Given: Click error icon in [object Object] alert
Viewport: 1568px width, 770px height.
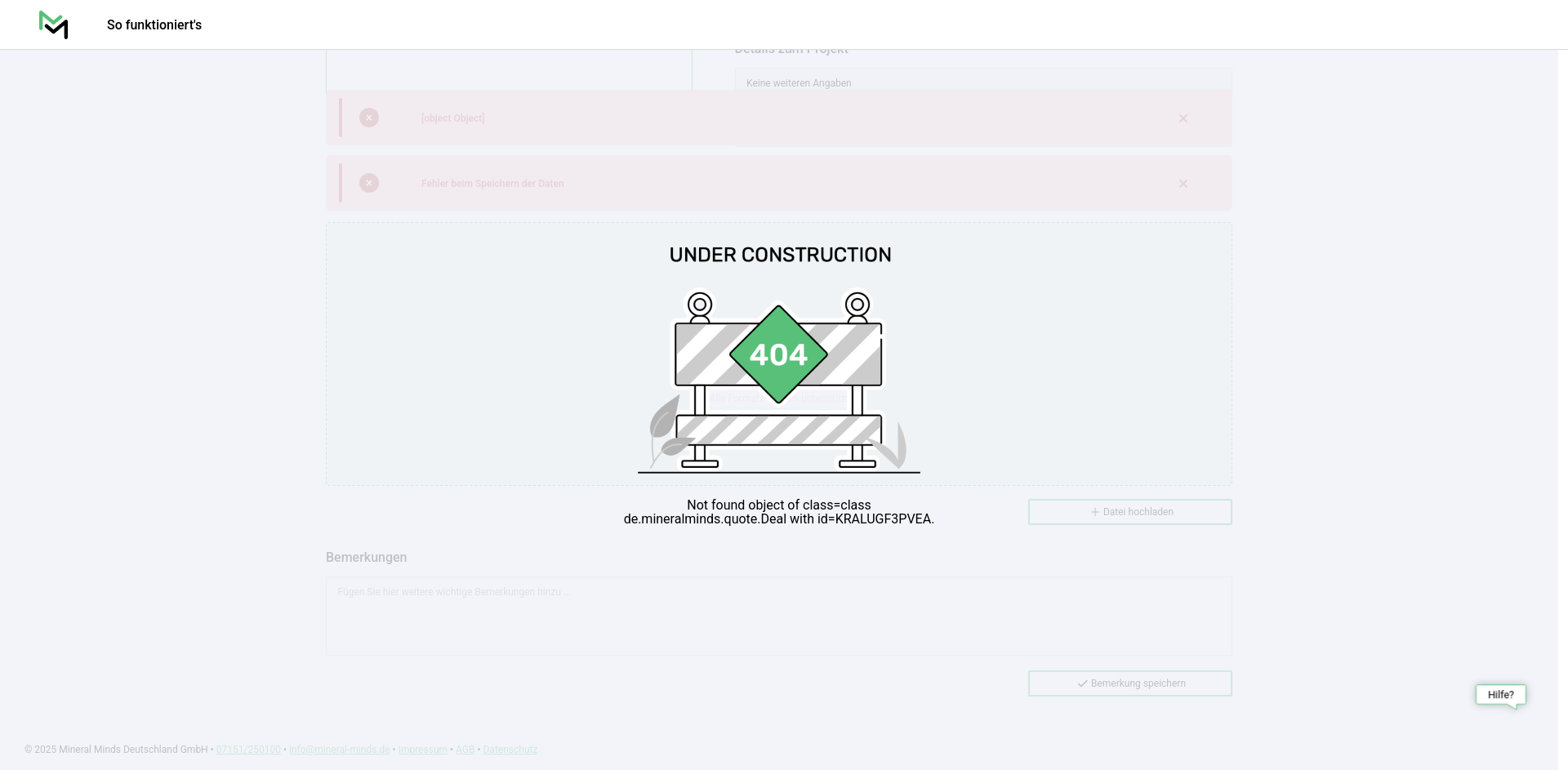Looking at the screenshot, I should 369,118.
